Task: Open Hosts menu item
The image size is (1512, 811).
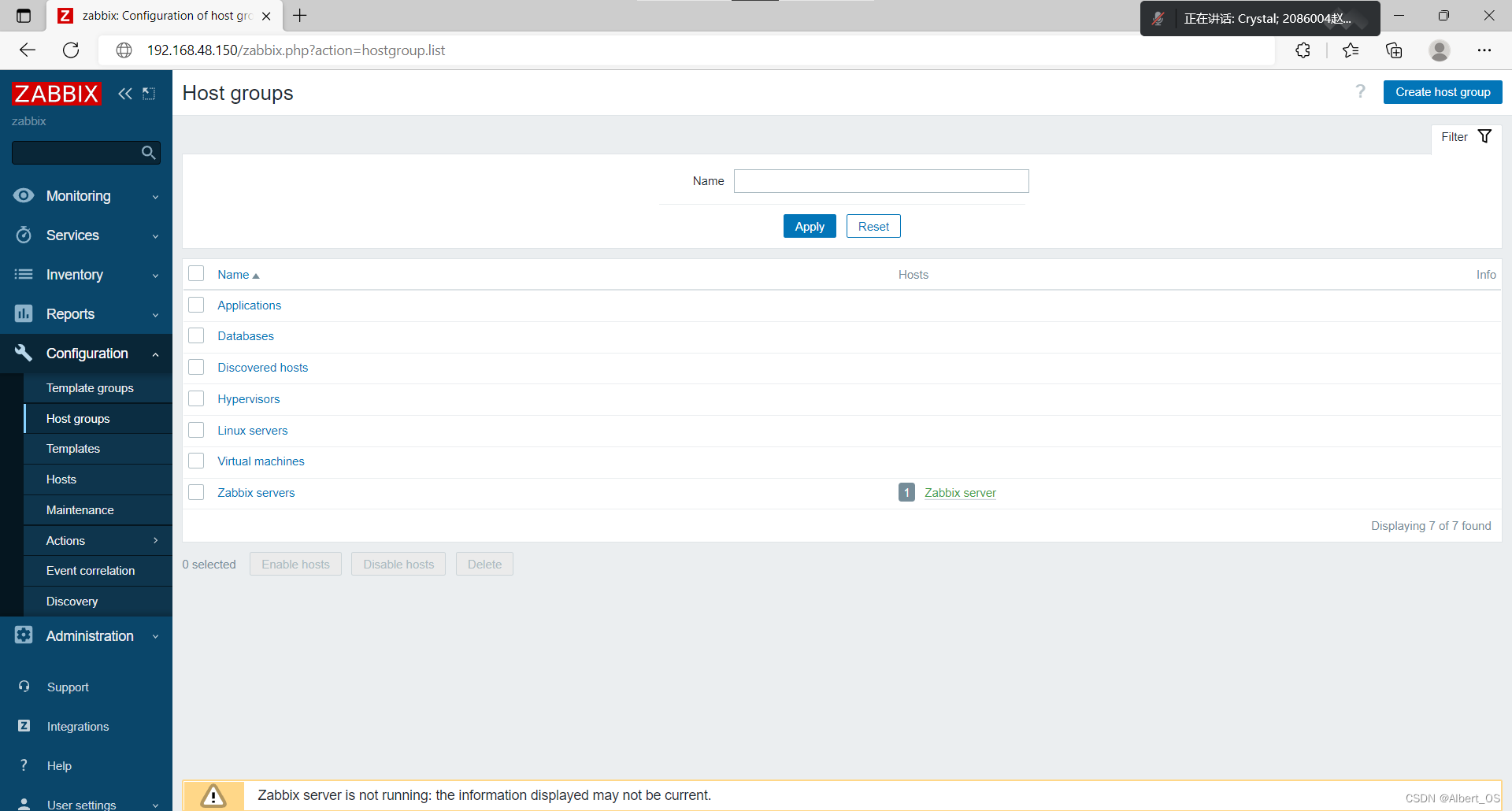Action: point(61,480)
